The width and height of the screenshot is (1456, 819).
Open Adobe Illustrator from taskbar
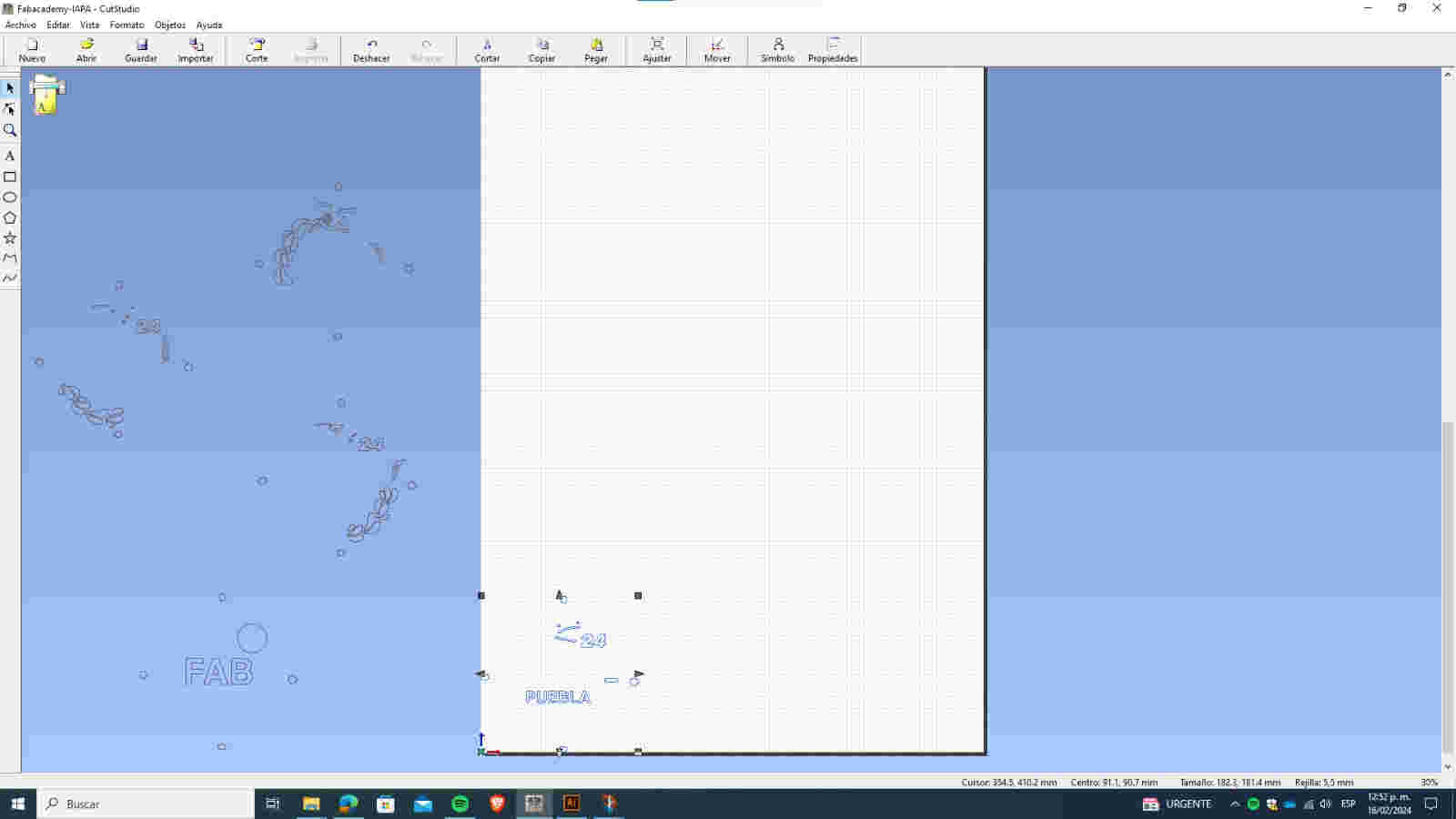[571, 804]
